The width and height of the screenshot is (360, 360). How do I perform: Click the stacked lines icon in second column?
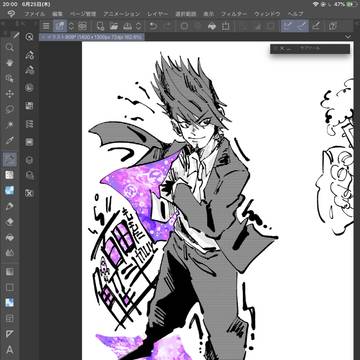click(x=29, y=124)
